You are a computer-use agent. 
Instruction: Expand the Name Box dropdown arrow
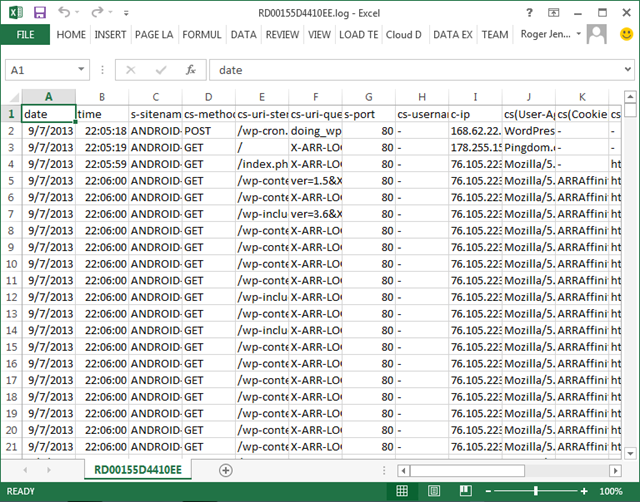tap(81, 69)
